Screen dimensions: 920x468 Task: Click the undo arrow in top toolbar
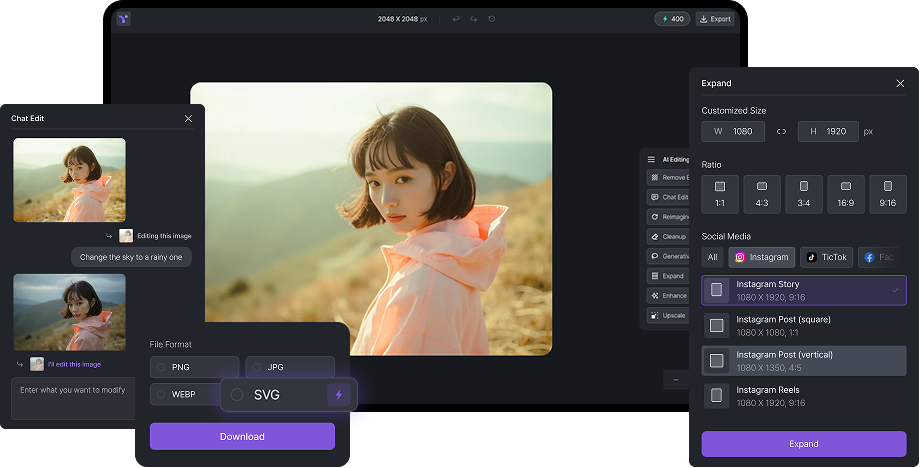click(456, 19)
